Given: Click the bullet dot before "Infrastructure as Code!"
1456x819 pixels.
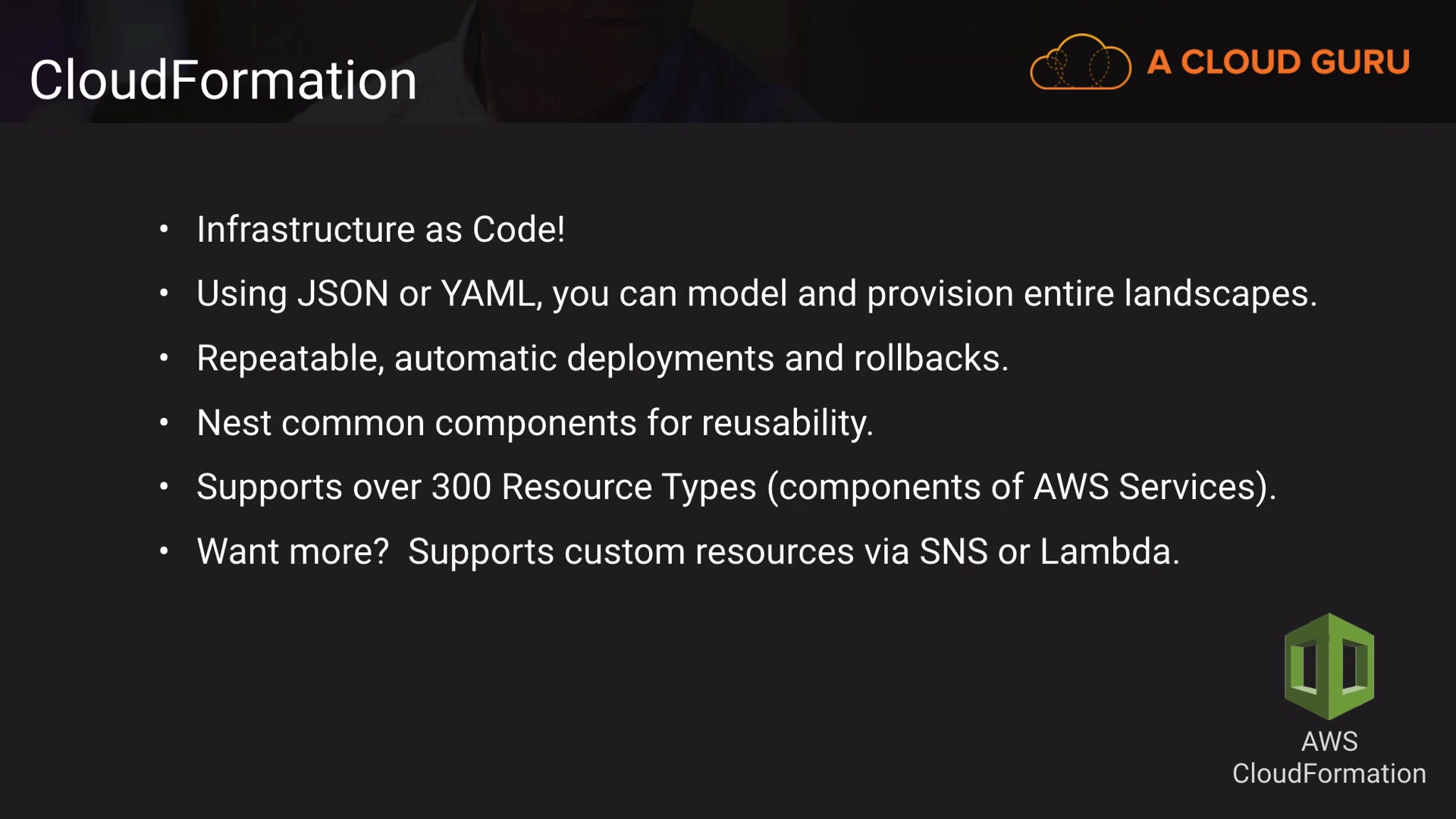Looking at the screenshot, I should point(164,229).
